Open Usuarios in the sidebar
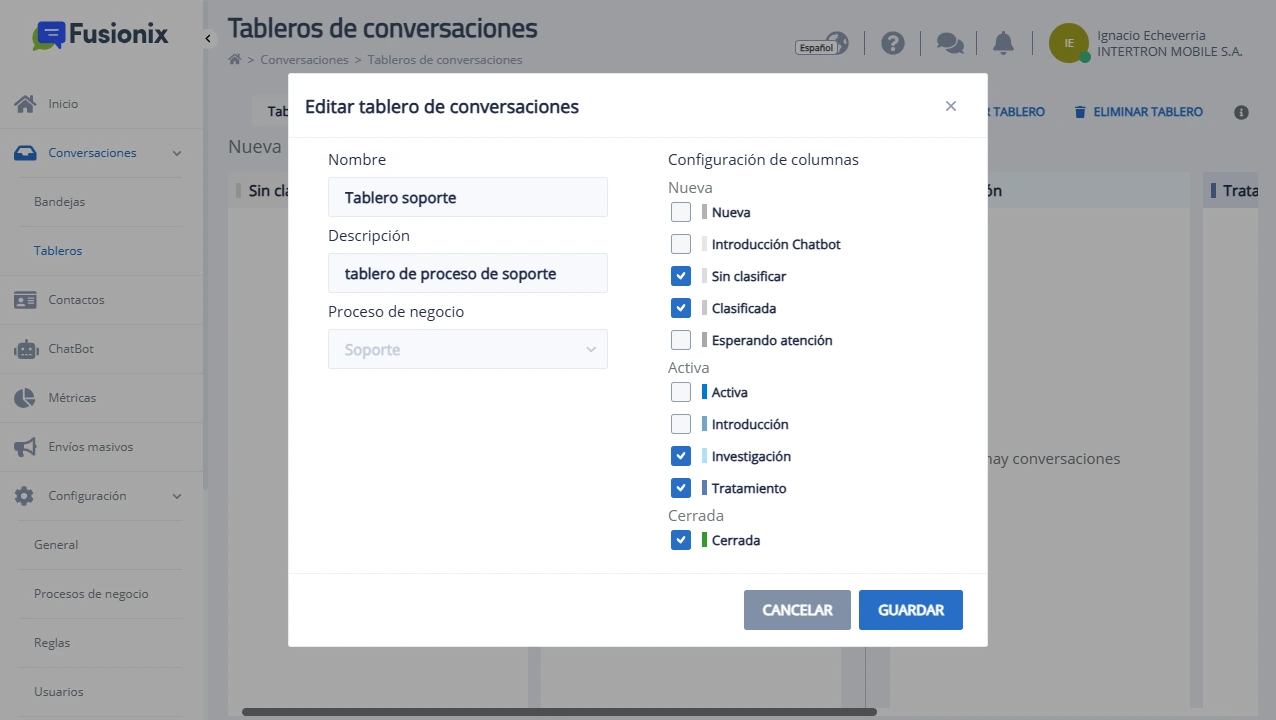The width and height of the screenshot is (1276, 720). coord(59,692)
